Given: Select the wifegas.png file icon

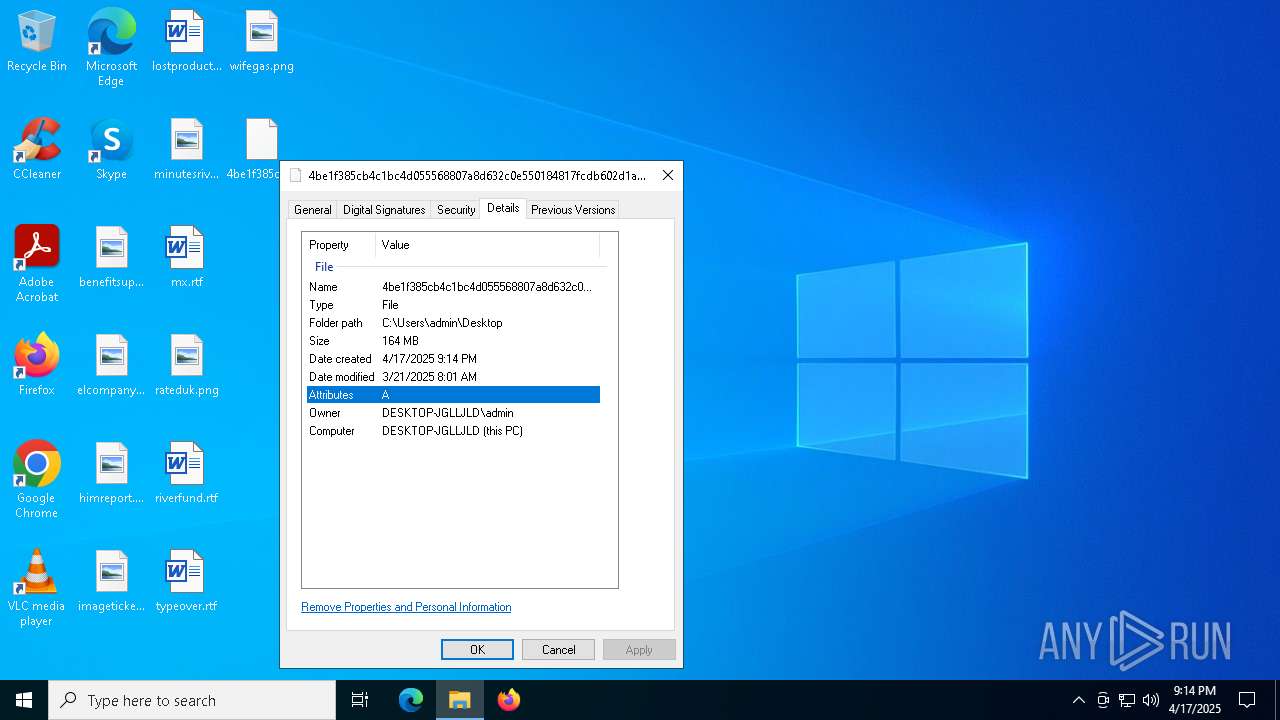Looking at the screenshot, I should click(261, 41).
